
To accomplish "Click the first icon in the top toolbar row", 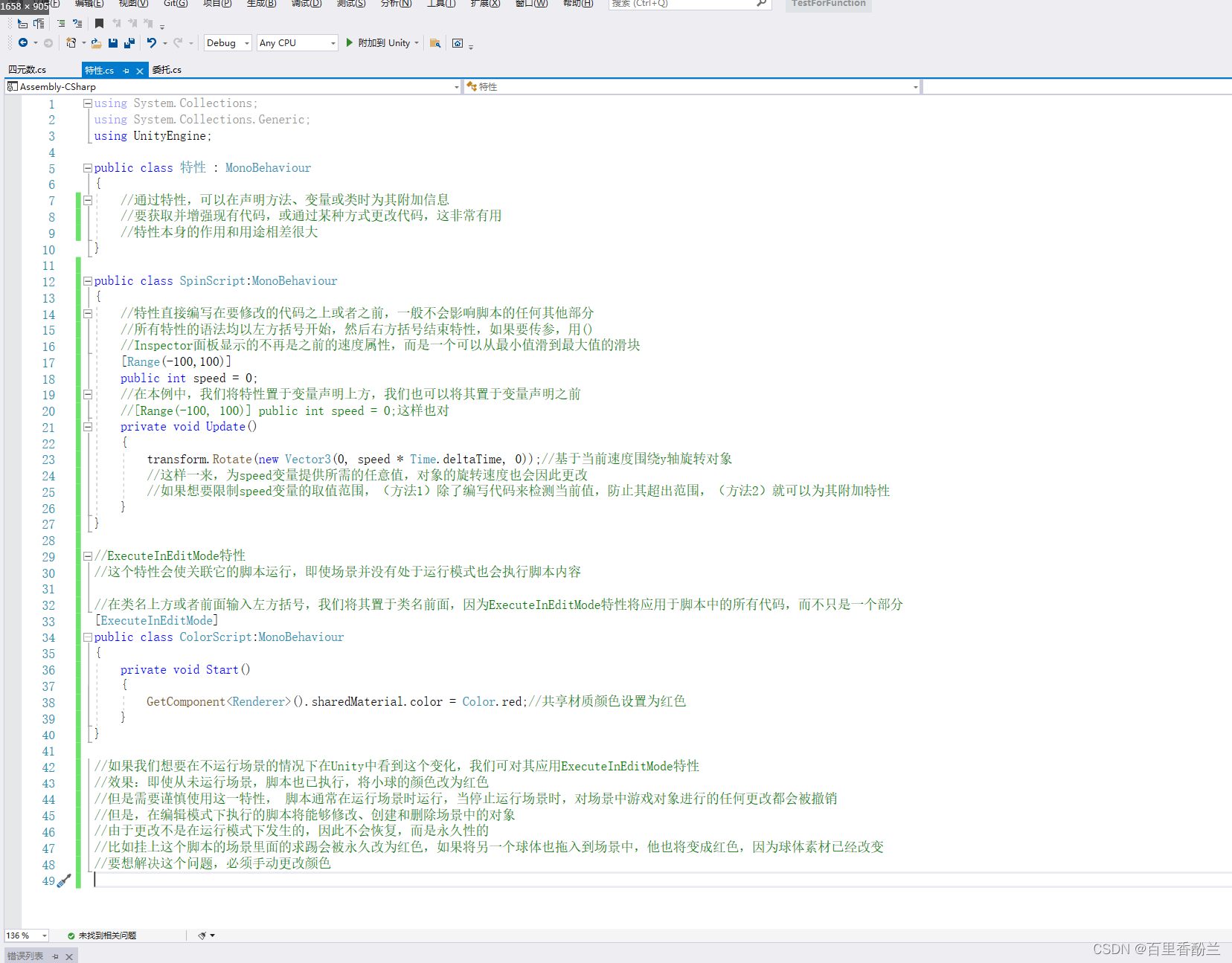I will [22, 24].
